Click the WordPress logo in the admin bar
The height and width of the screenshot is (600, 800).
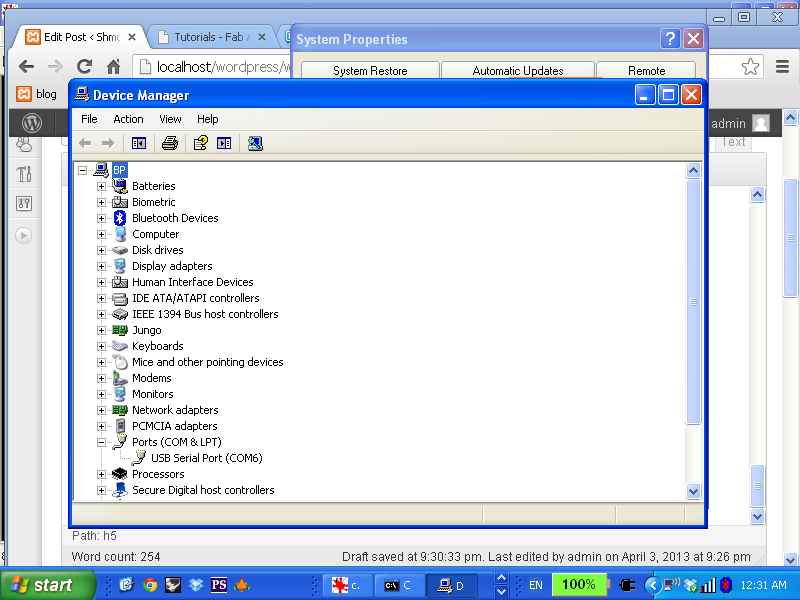point(32,123)
